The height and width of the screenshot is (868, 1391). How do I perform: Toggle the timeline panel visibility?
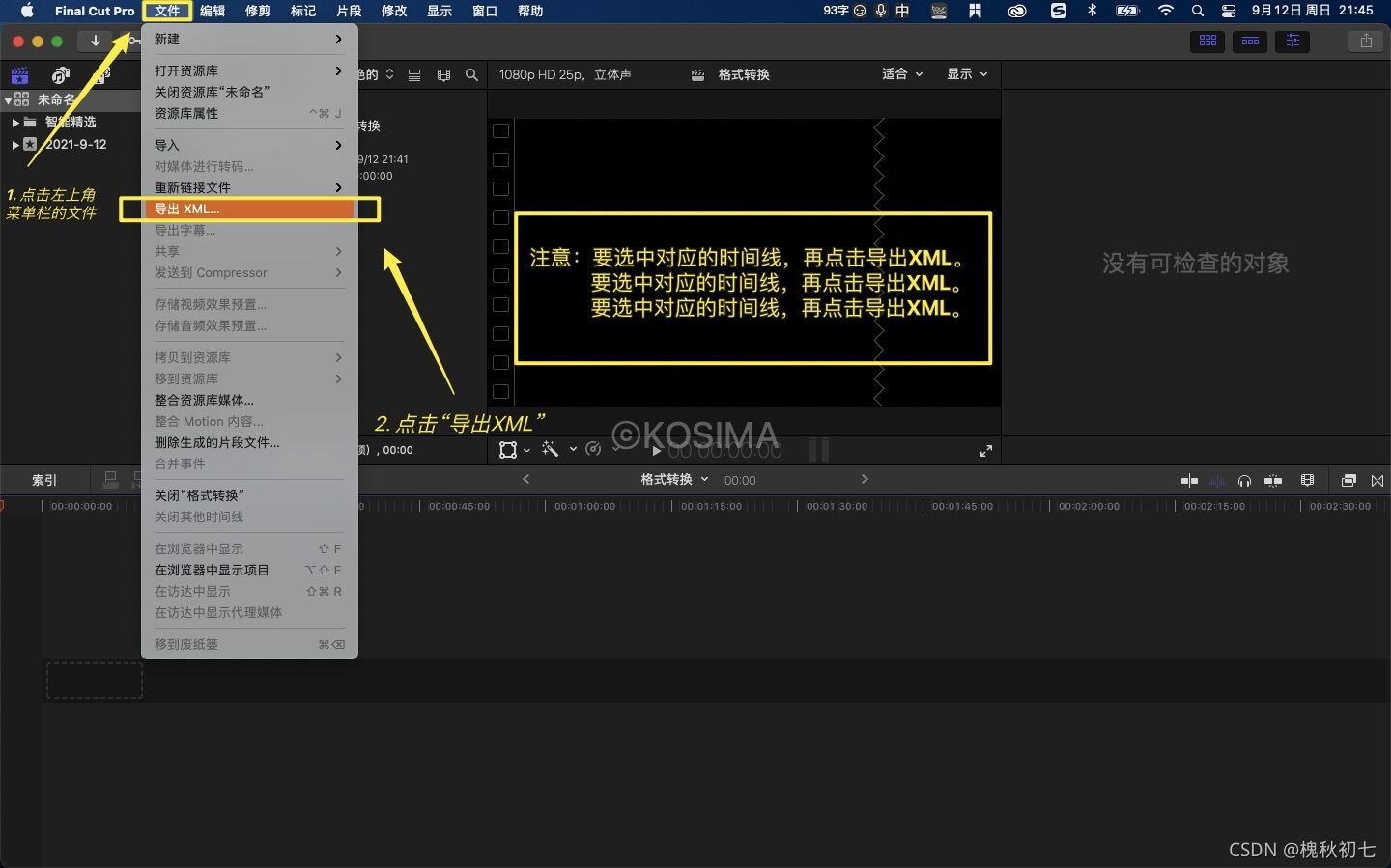(1250, 42)
